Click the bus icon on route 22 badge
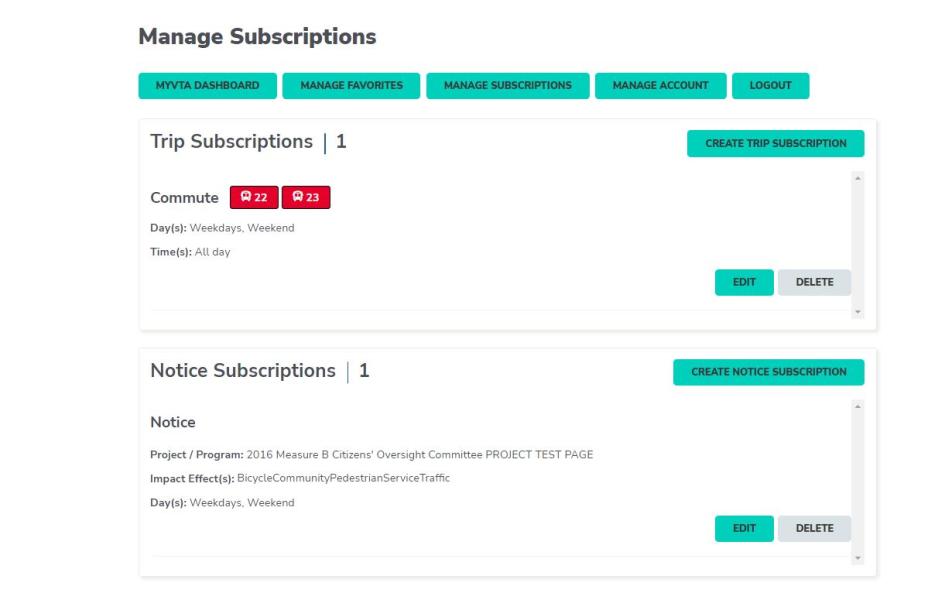This screenshot has height=593, width=938. (246, 196)
